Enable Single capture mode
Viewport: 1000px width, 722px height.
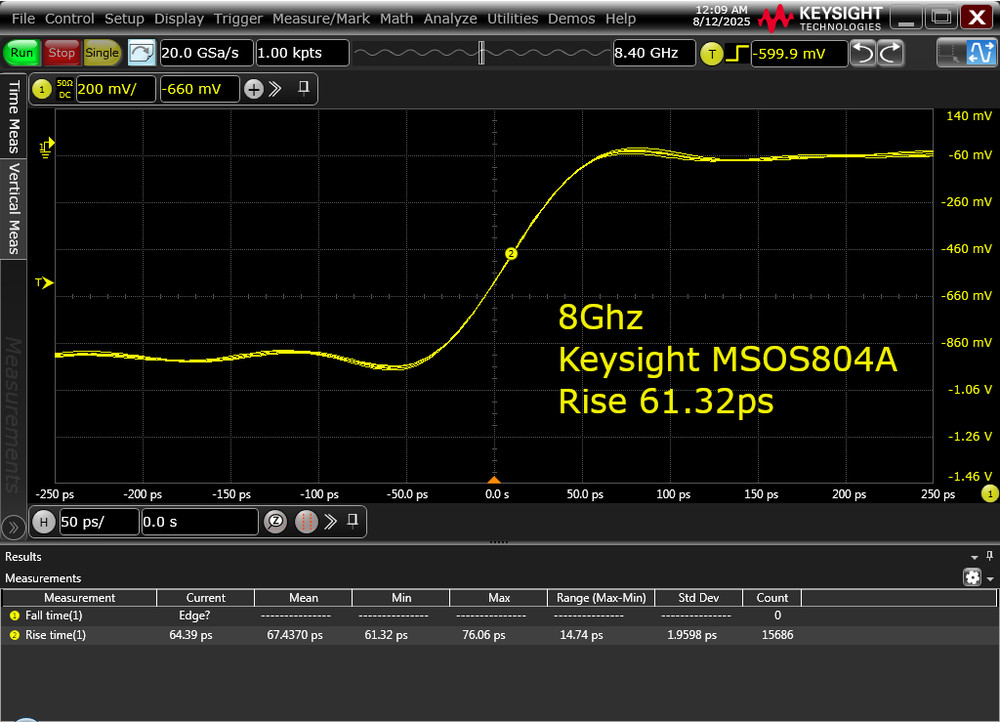tap(101, 52)
